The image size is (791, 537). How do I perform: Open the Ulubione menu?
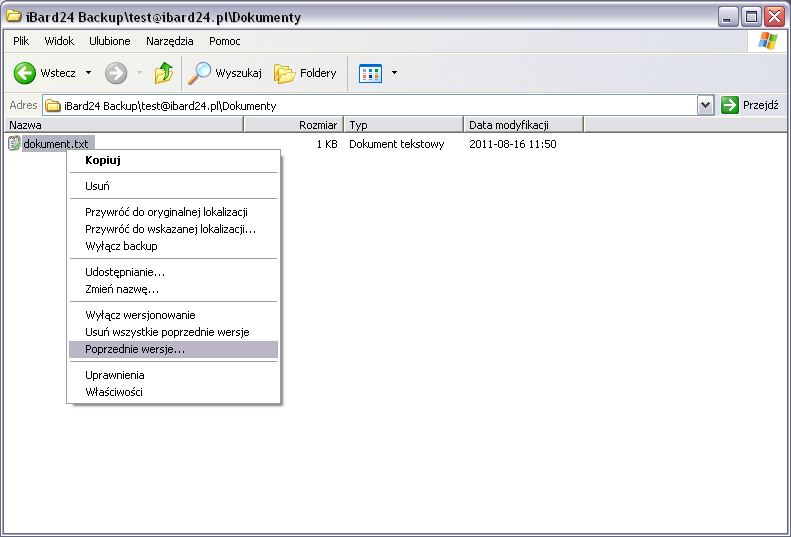pyautogui.click(x=109, y=41)
